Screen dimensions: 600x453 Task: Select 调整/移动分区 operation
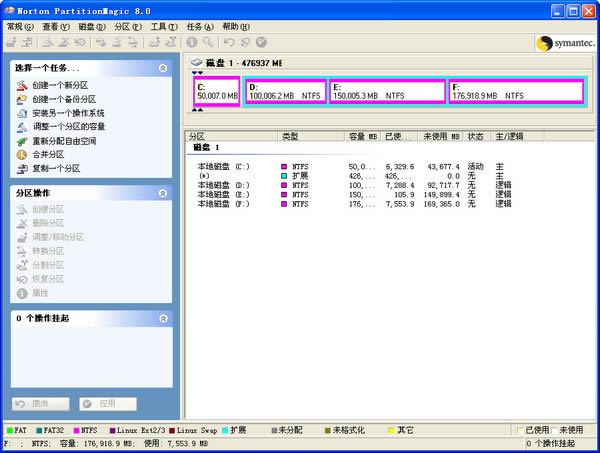(x=50, y=237)
